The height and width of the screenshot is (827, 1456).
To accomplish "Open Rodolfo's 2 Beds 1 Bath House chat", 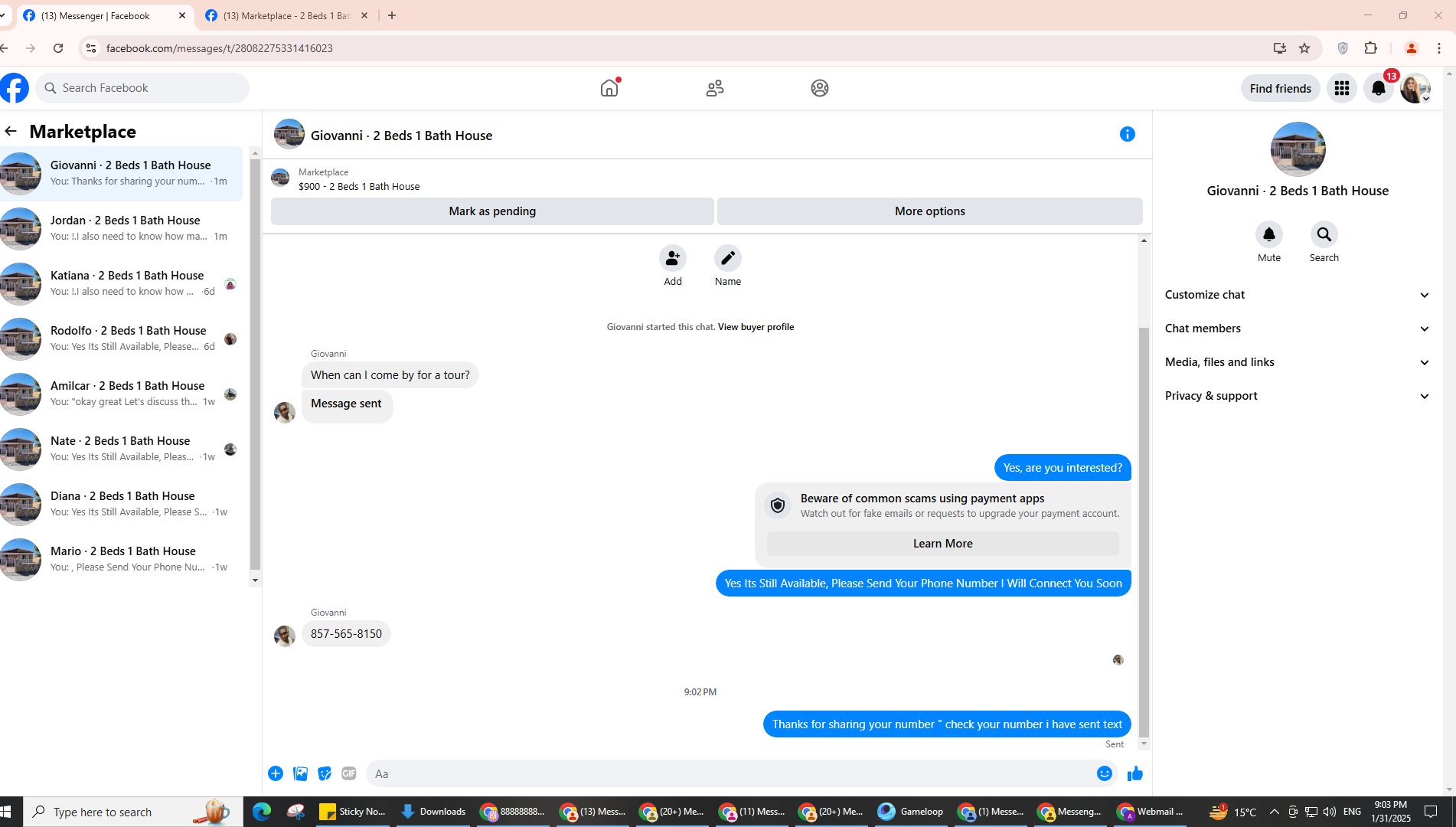I will 121,338.
